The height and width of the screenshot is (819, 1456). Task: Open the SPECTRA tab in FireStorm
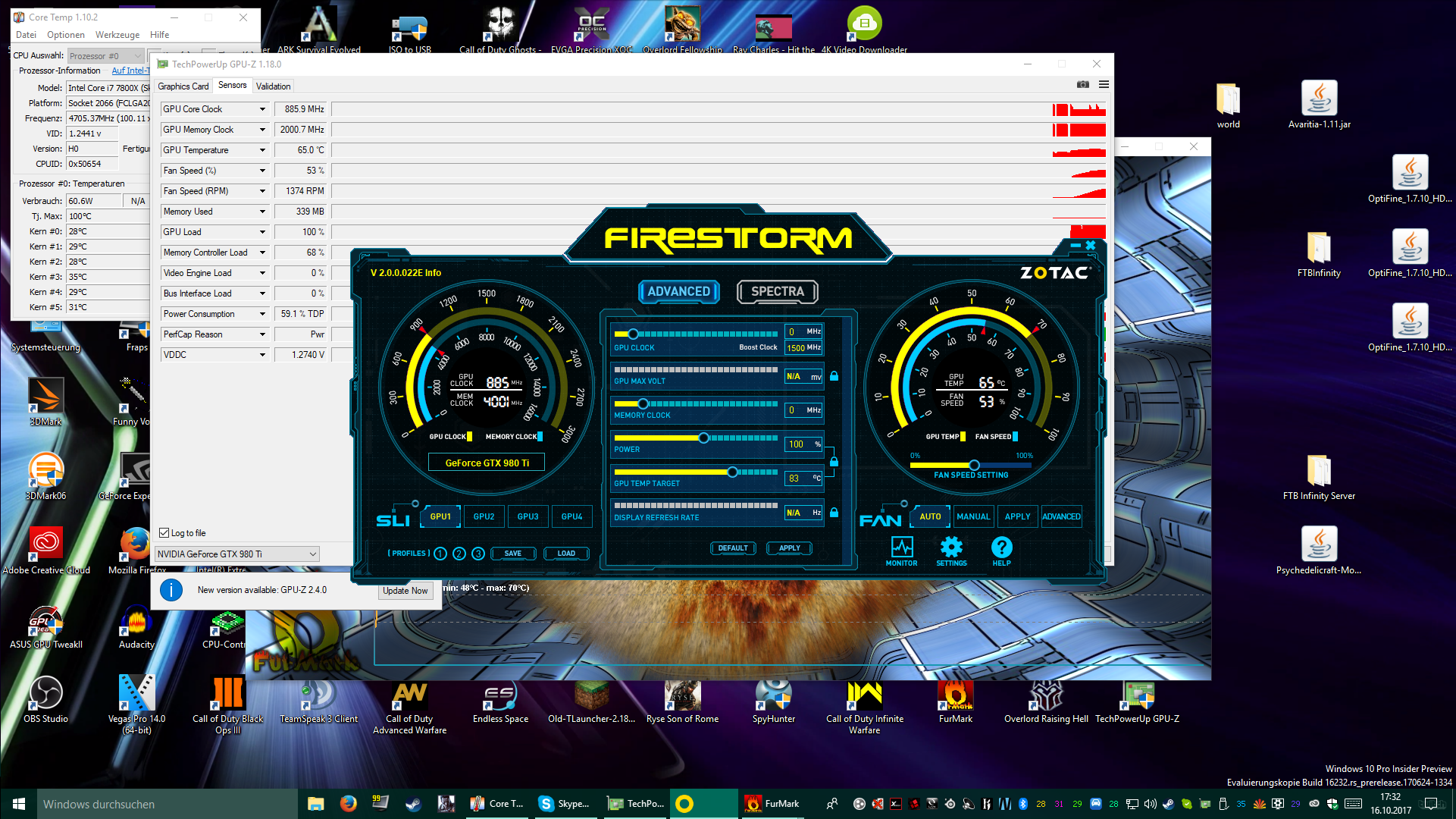tap(777, 291)
